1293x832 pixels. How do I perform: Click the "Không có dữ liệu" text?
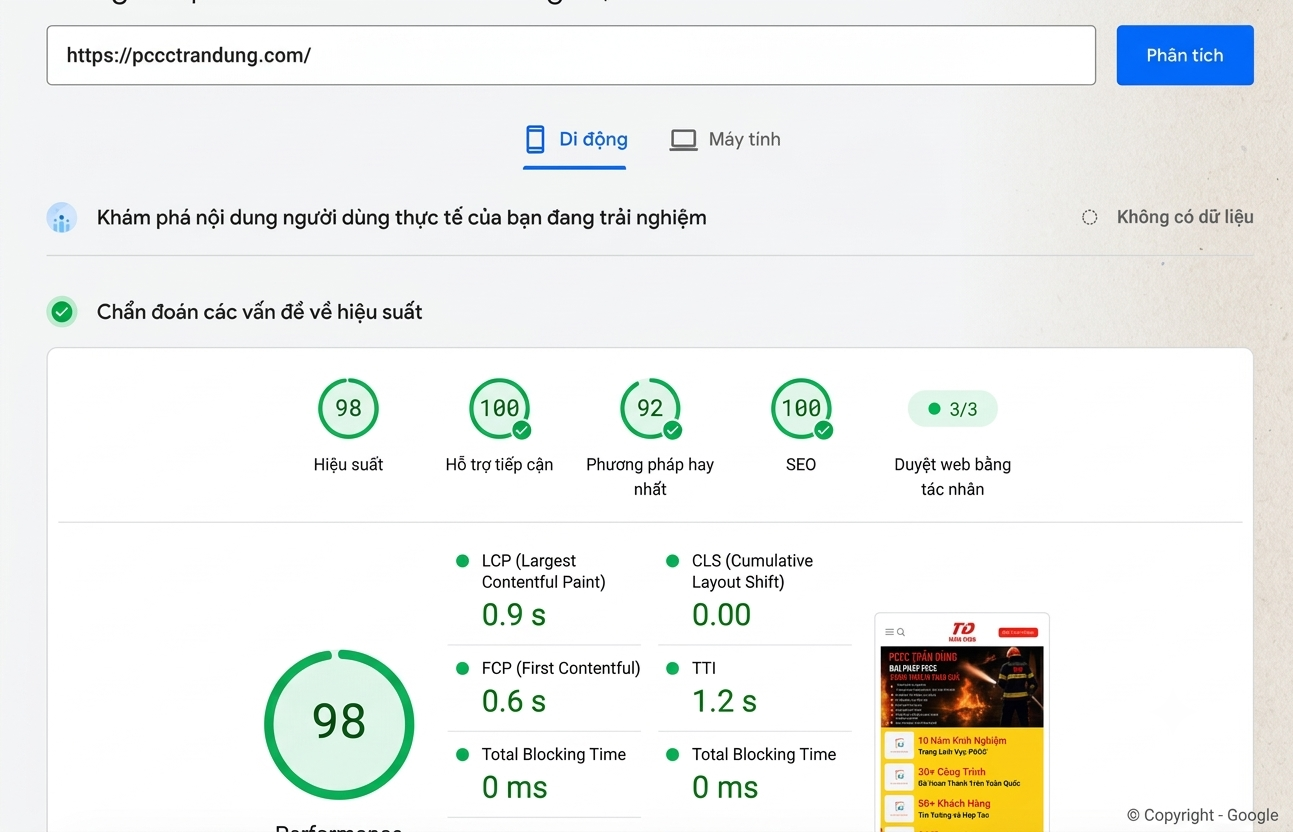point(1185,217)
